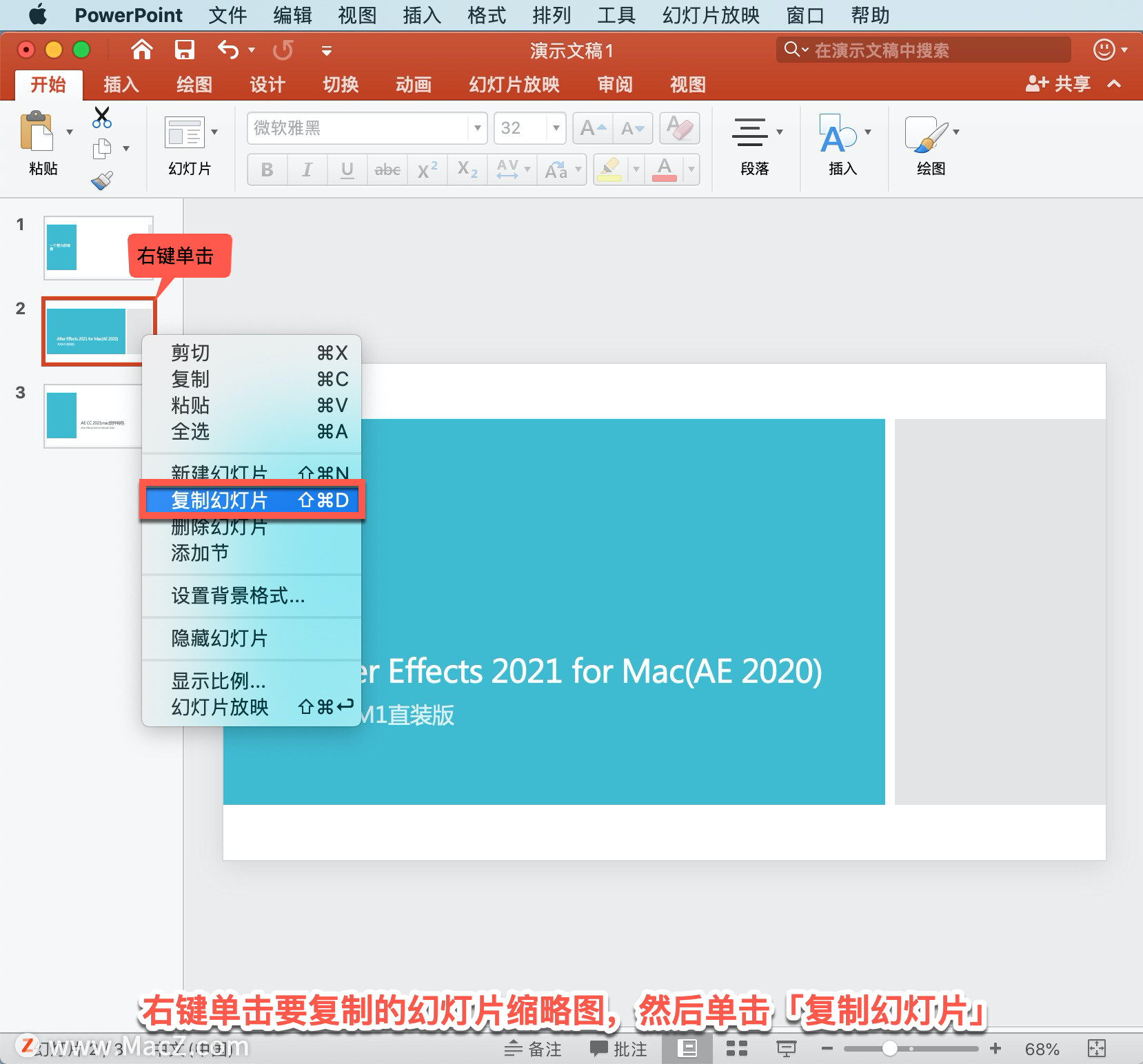Select slide 1 thumbnail
This screenshot has width=1143, height=1064.
tap(99, 248)
